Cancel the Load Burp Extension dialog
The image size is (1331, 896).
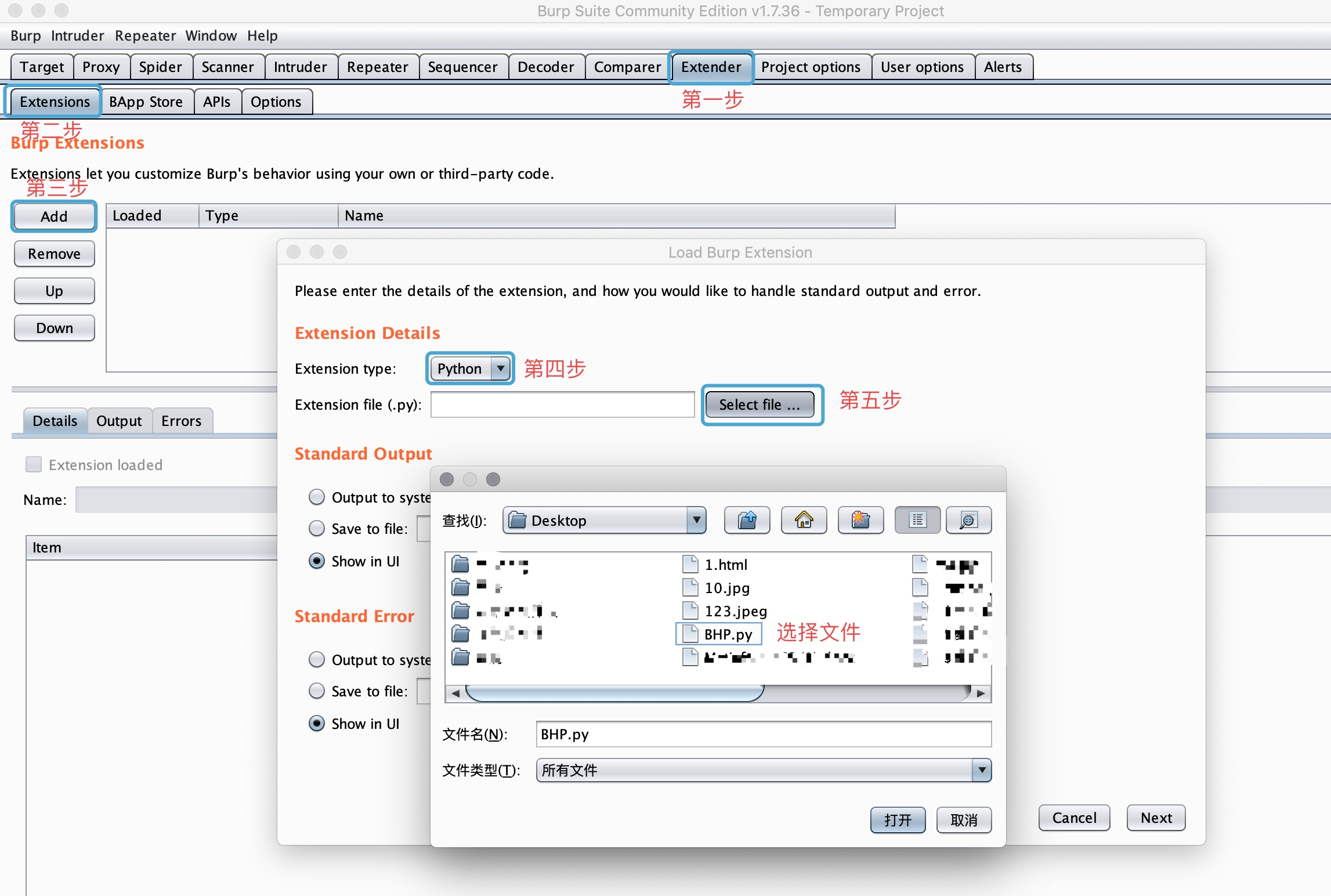[x=1075, y=818]
